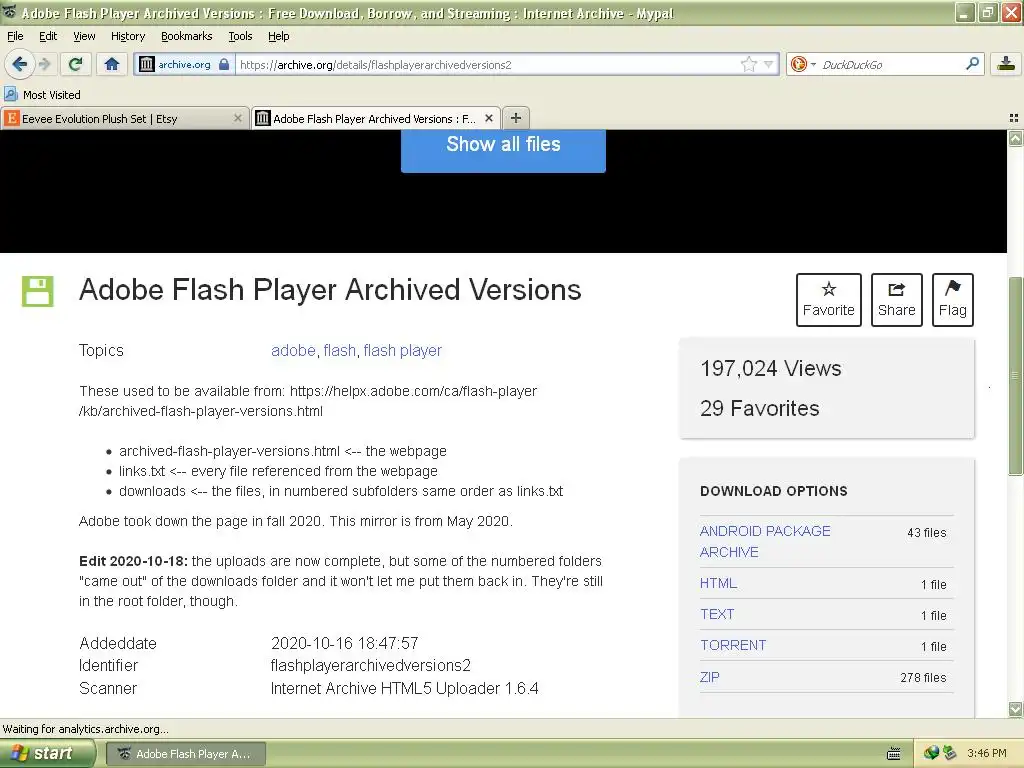Open the File menu

[15, 36]
